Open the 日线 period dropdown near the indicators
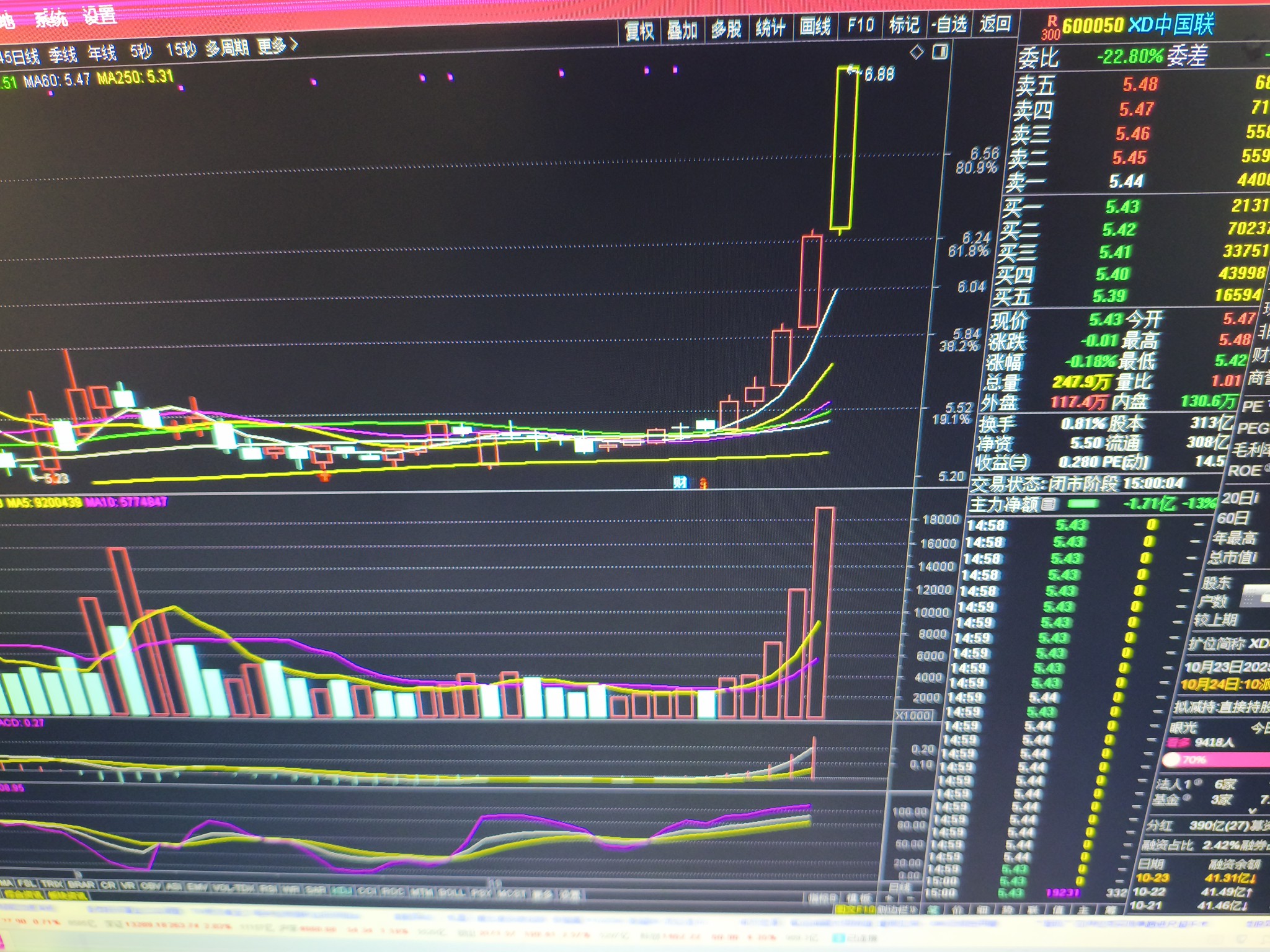Screen dimensions: 1270x952 point(900,888)
